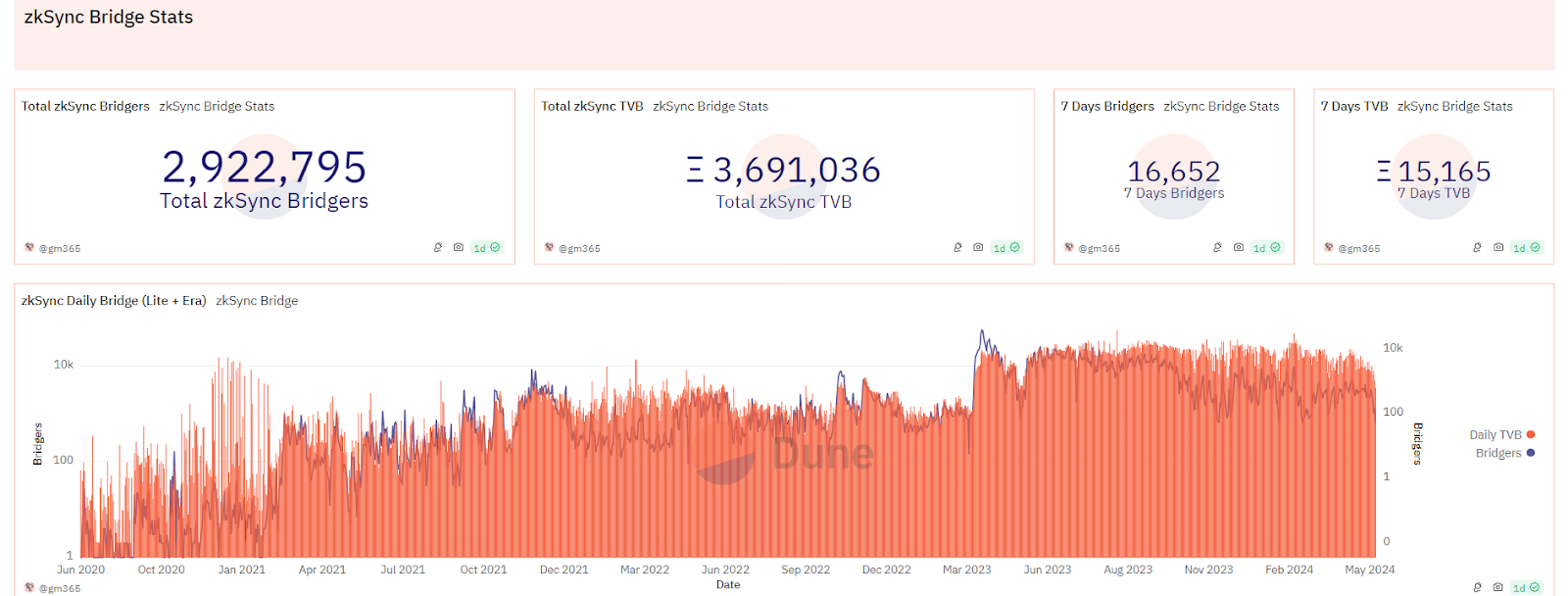This screenshot has height=596, width=1568.
Task: Click blue Bridgers legend color dot
Action: click(x=1531, y=453)
